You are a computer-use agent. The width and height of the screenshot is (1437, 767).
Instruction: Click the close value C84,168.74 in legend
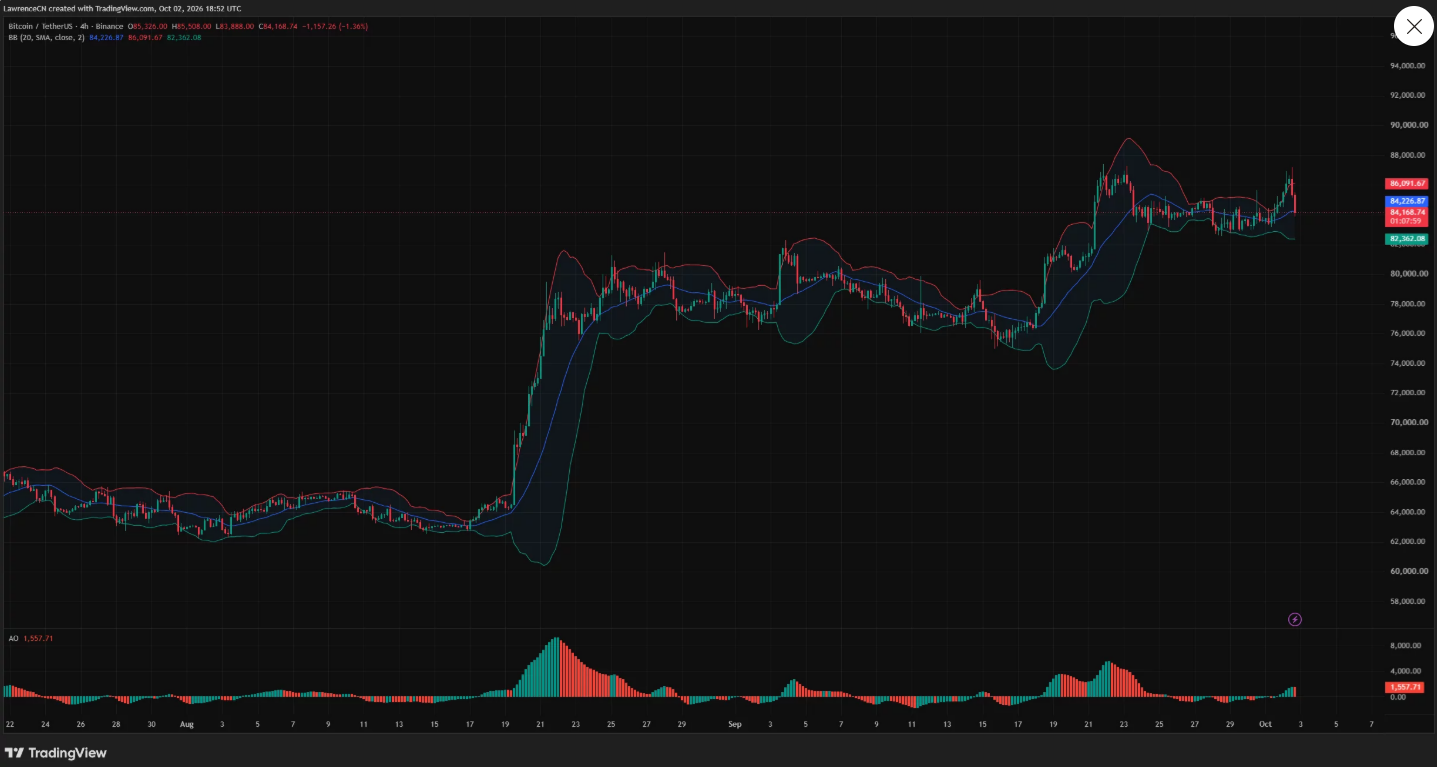click(x=278, y=26)
